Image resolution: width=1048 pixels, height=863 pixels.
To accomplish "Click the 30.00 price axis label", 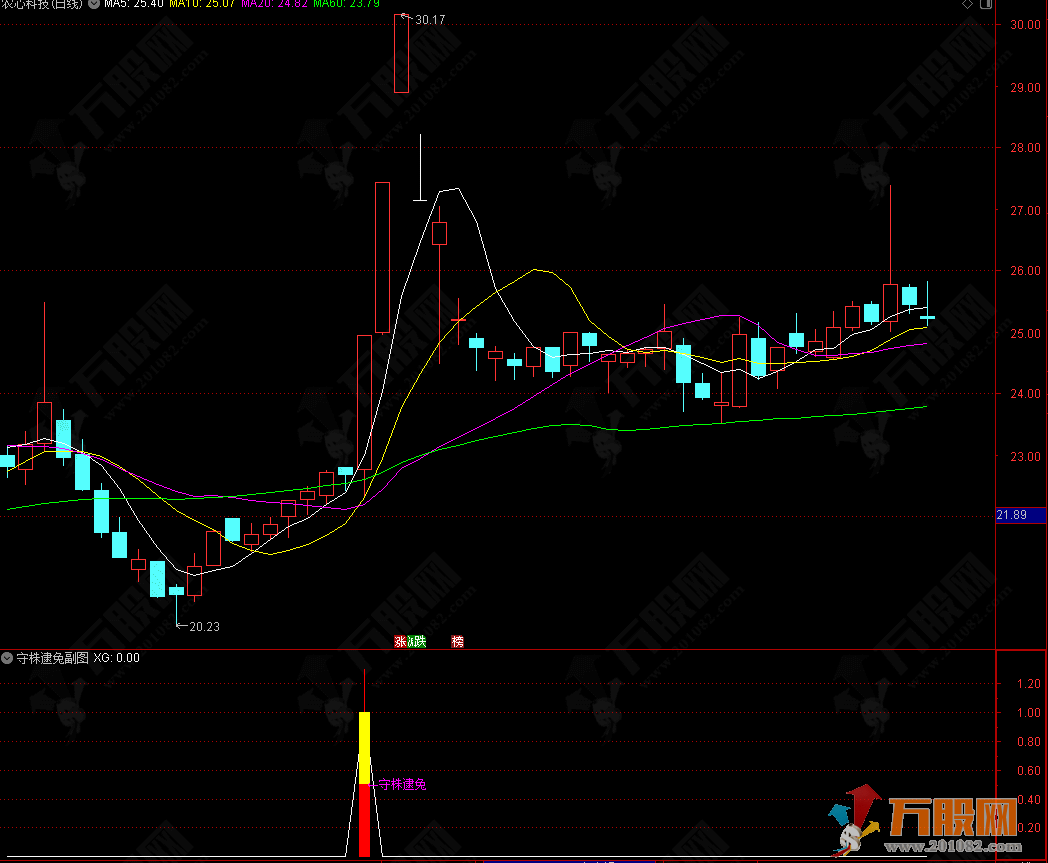I will (1025, 25).
